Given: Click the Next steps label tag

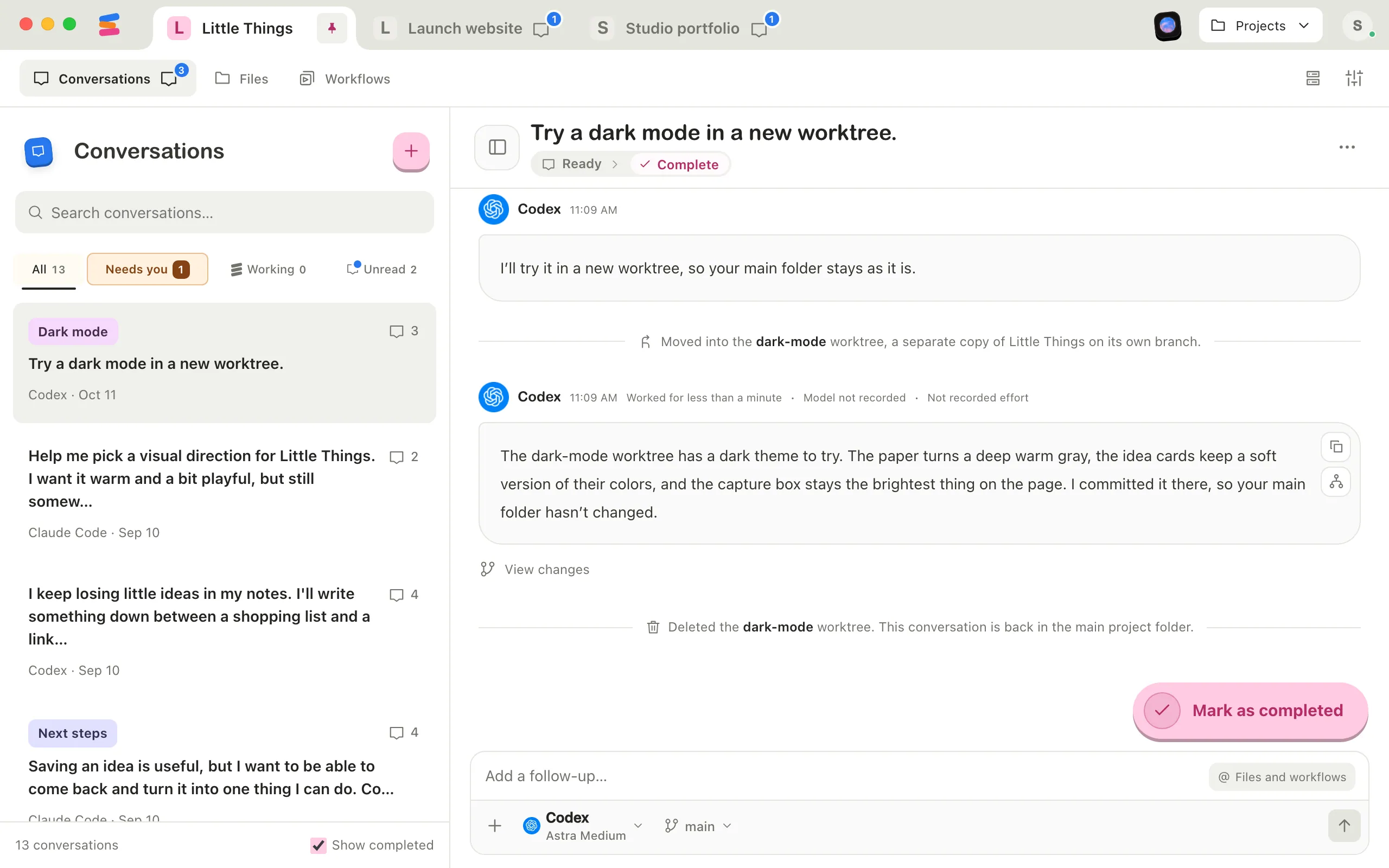Looking at the screenshot, I should (x=72, y=733).
